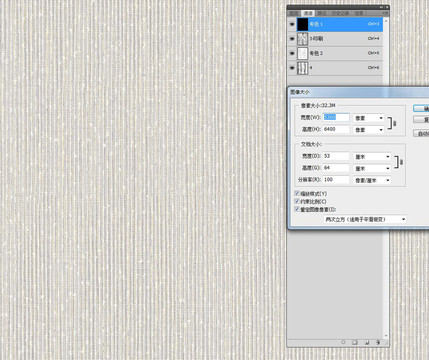Open pixel height unit dropdown (像素)

coord(369,130)
